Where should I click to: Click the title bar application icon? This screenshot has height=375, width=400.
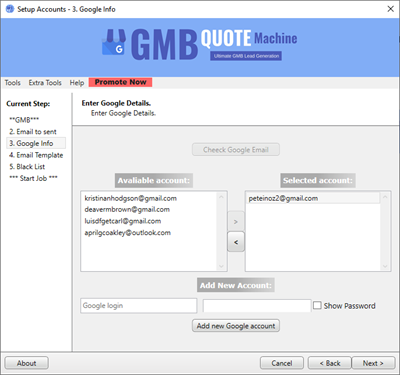(10, 9)
